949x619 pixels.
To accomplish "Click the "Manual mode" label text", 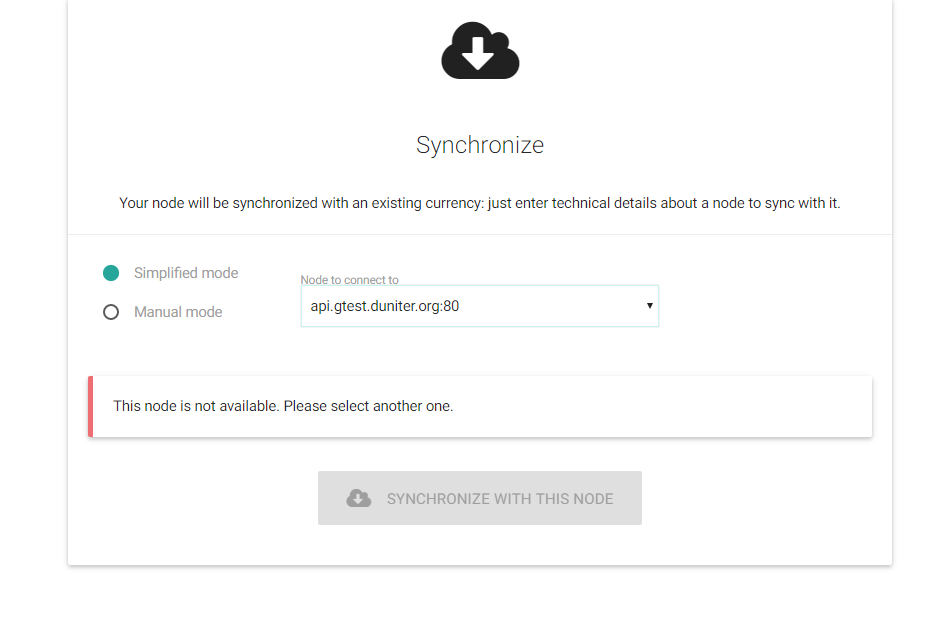I will [178, 312].
